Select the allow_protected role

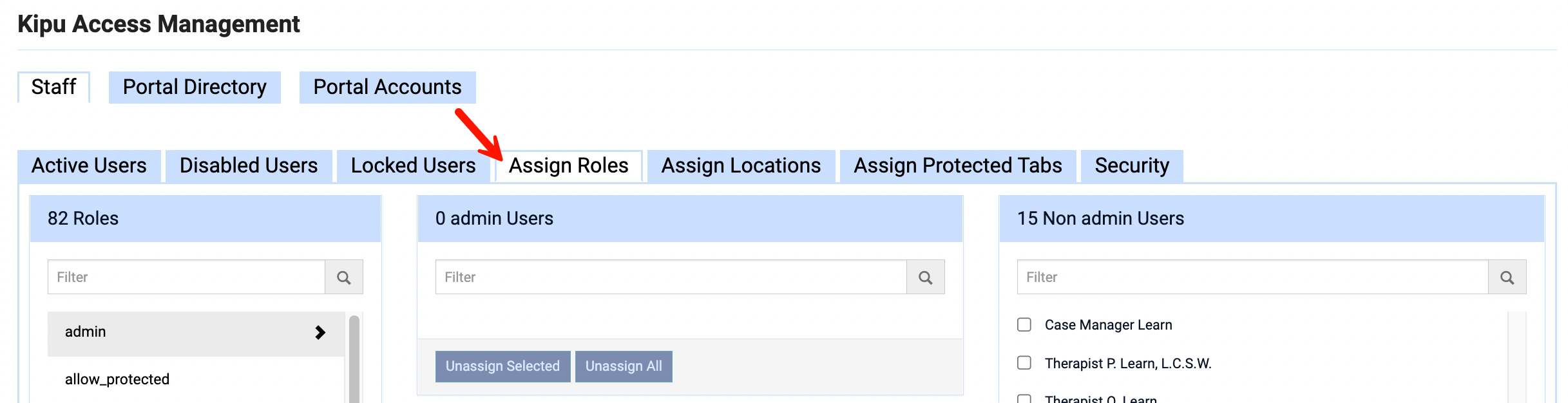117,379
